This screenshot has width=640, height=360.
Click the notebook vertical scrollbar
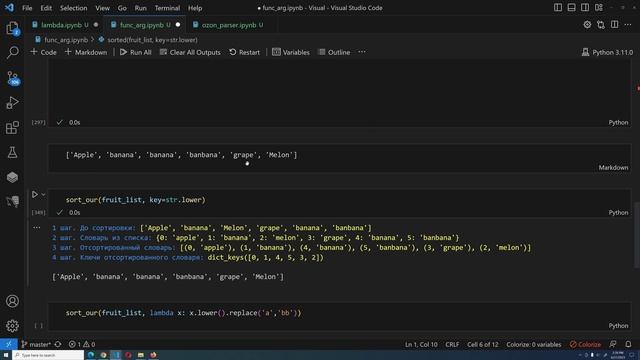click(637, 235)
